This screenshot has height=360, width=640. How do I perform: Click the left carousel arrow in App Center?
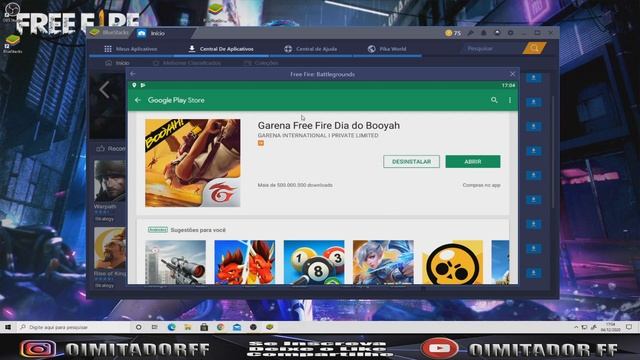104,90
